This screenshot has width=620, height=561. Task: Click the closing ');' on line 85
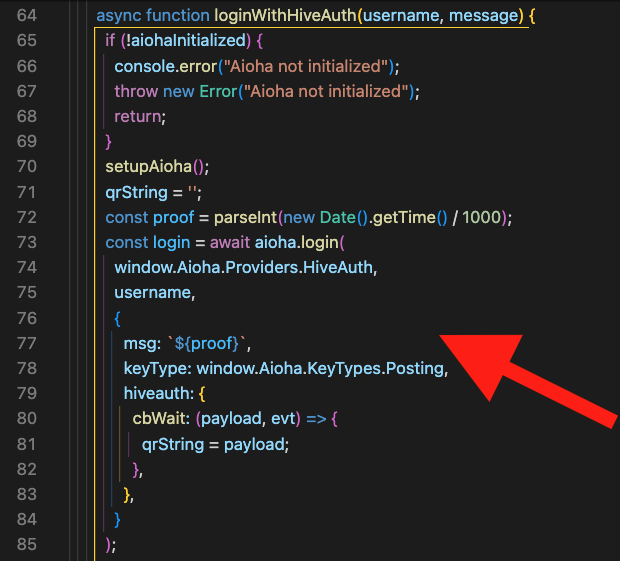111,545
